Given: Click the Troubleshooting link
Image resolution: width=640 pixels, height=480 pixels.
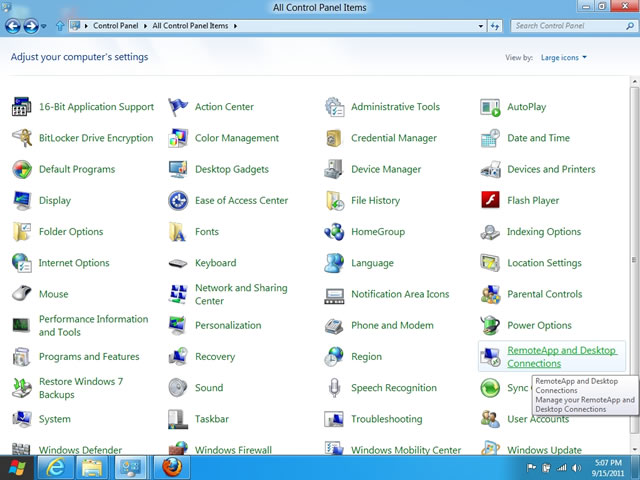Looking at the screenshot, I should [x=387, y=419].
